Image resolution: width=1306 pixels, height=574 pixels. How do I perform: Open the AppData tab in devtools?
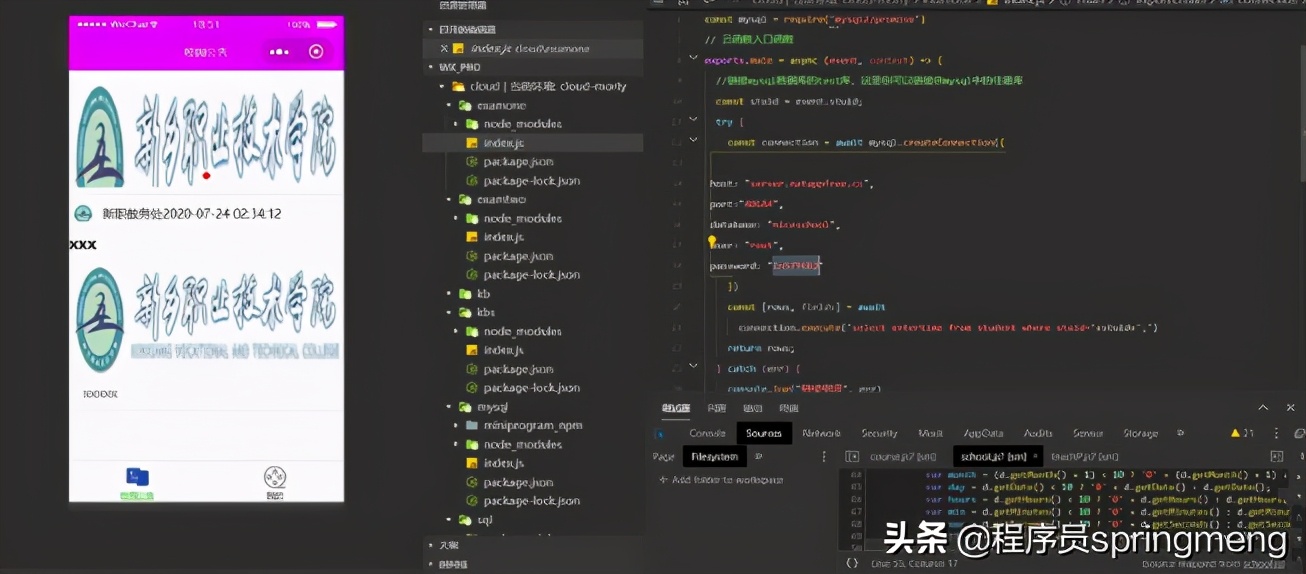coord(983,433)
